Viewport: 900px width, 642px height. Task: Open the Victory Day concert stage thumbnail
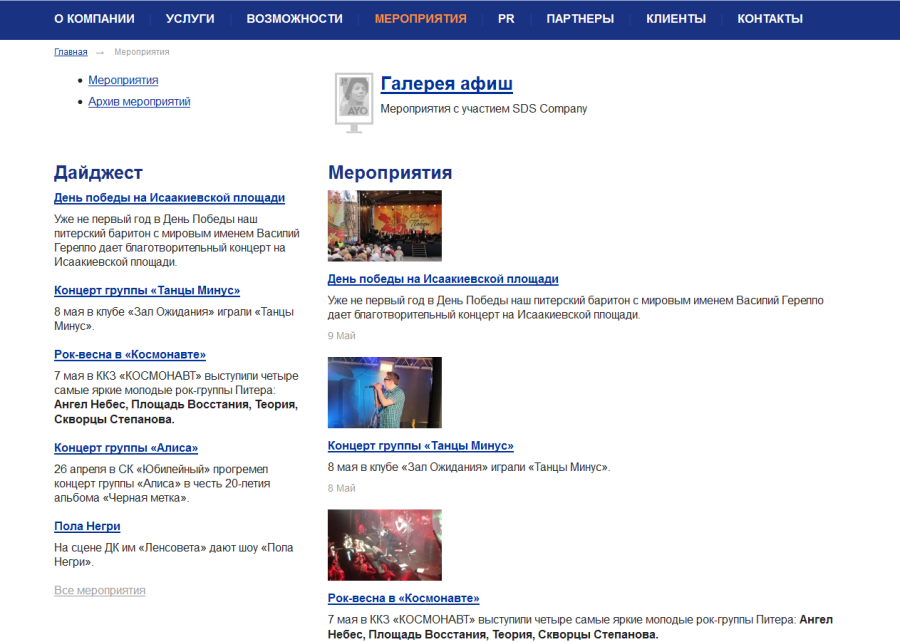pos(385,226)
